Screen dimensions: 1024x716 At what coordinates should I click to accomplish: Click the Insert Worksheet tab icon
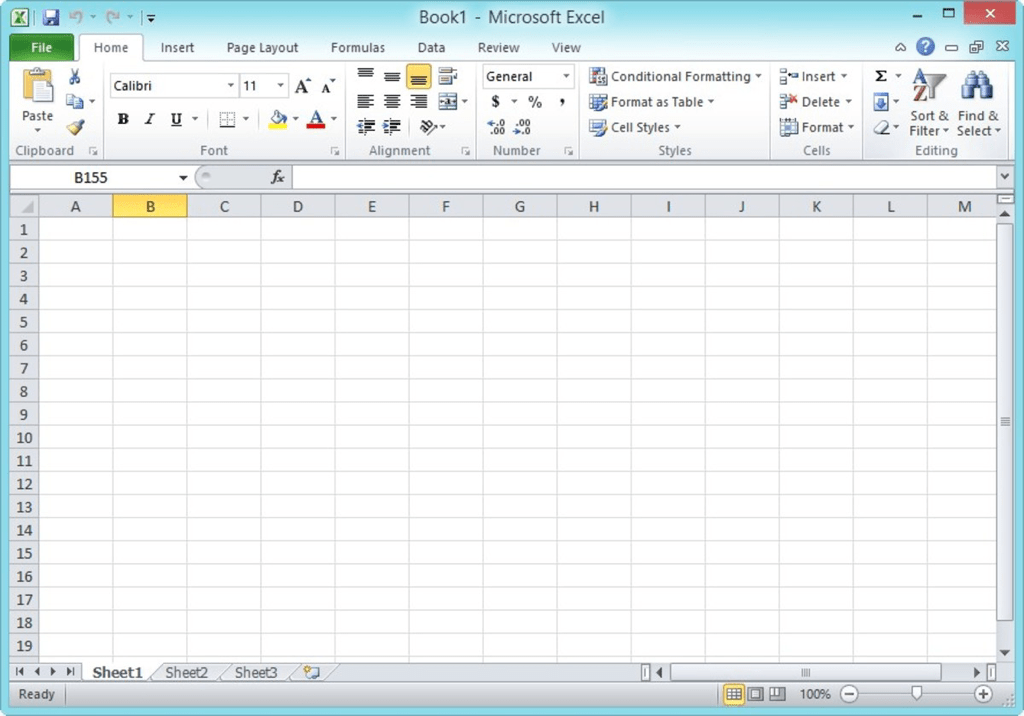click(312, 672)
